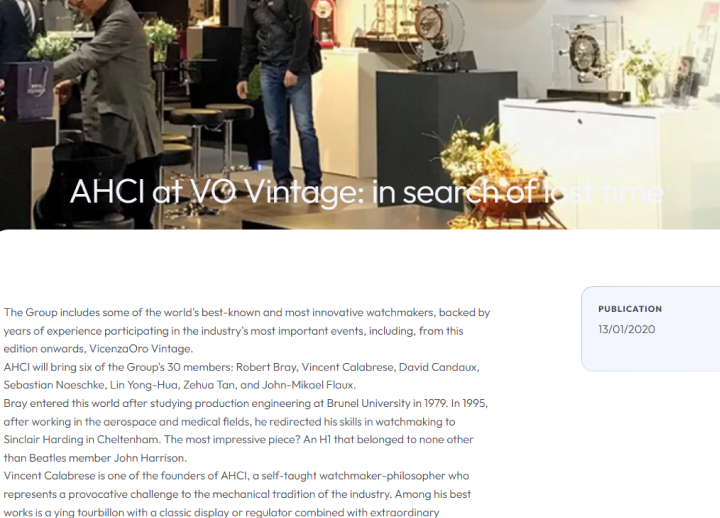720x518 pixels.
Task: Click the article title 'AHCI at VO Vintage'
Action: 217,192
